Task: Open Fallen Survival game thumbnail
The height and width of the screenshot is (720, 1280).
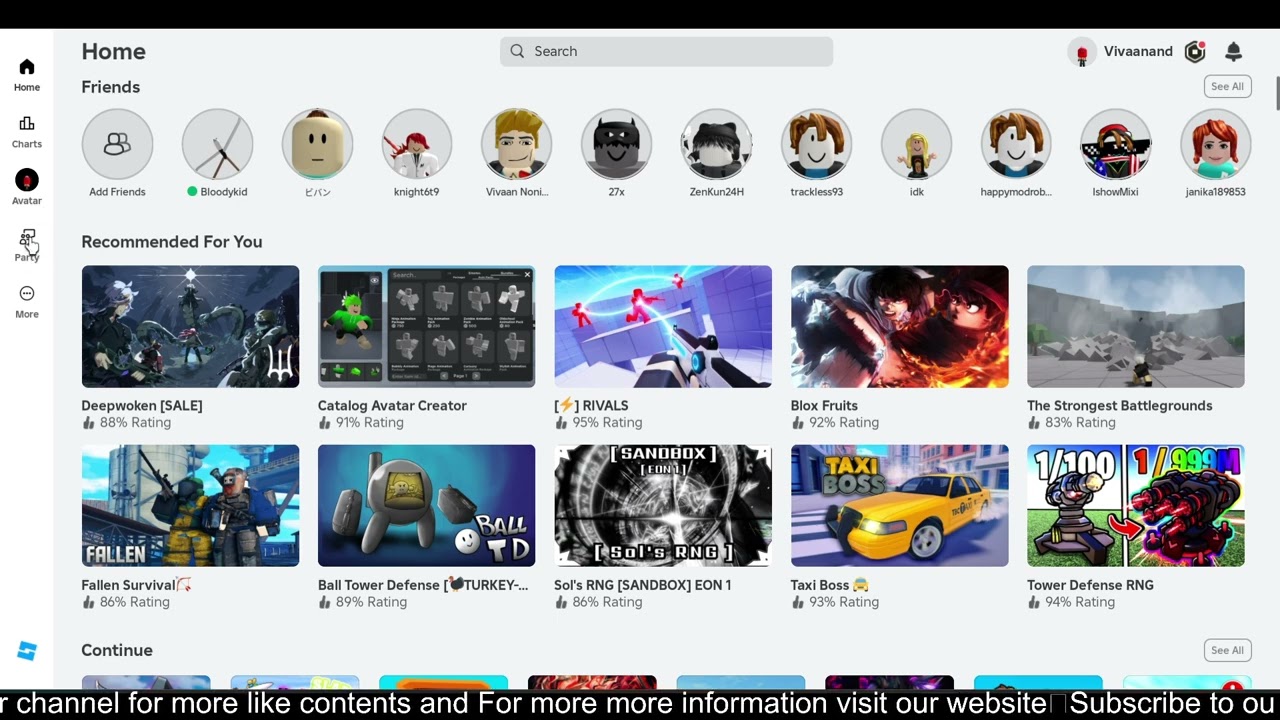Action: click(x=190, y=506)
